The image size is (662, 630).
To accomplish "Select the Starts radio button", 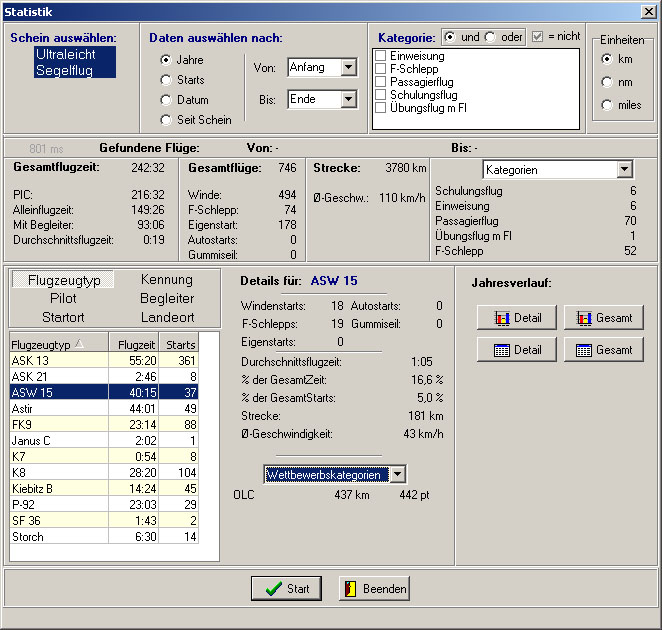I will pyautogui.click(x=166, y=80).
